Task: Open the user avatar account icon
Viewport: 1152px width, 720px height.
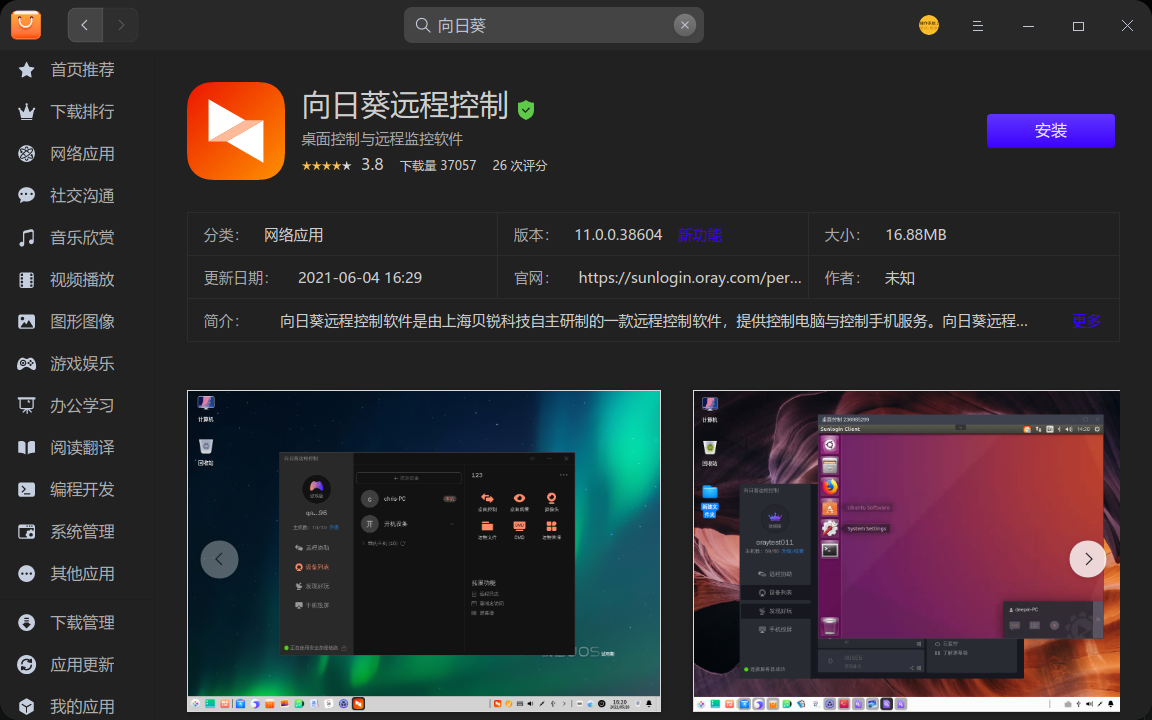Action: point(929,25)
